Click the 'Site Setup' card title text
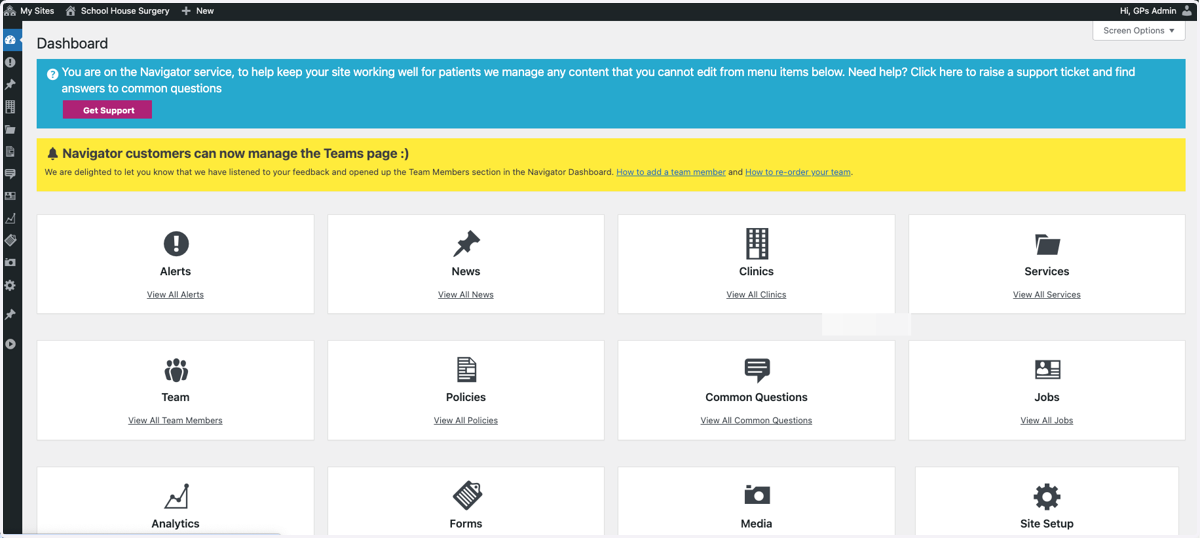Image resolution: width=1200 pixels, height=538 pixels. [1047, 524]
